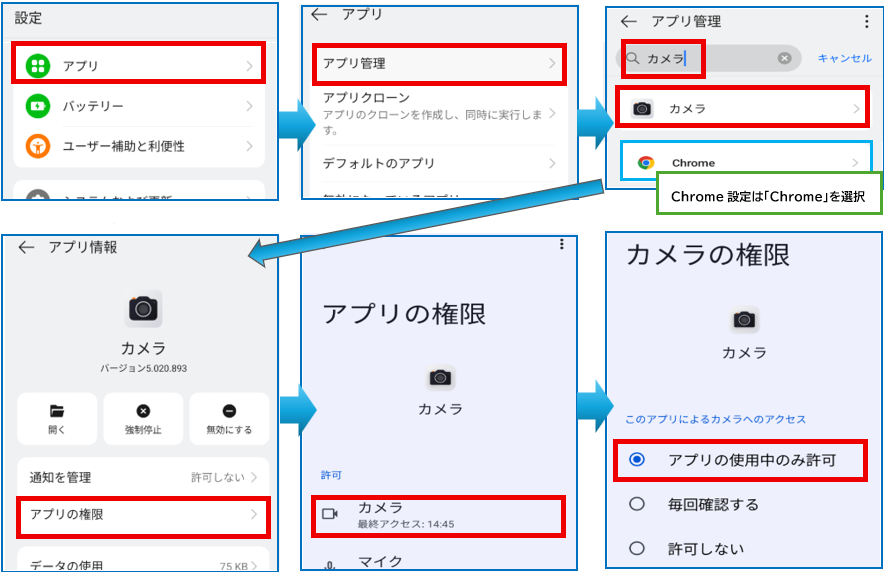Click このアプリによるカメラへのアクセス heading
The image size is (884, 572).
pyautogui.click(x=715, y=419)
